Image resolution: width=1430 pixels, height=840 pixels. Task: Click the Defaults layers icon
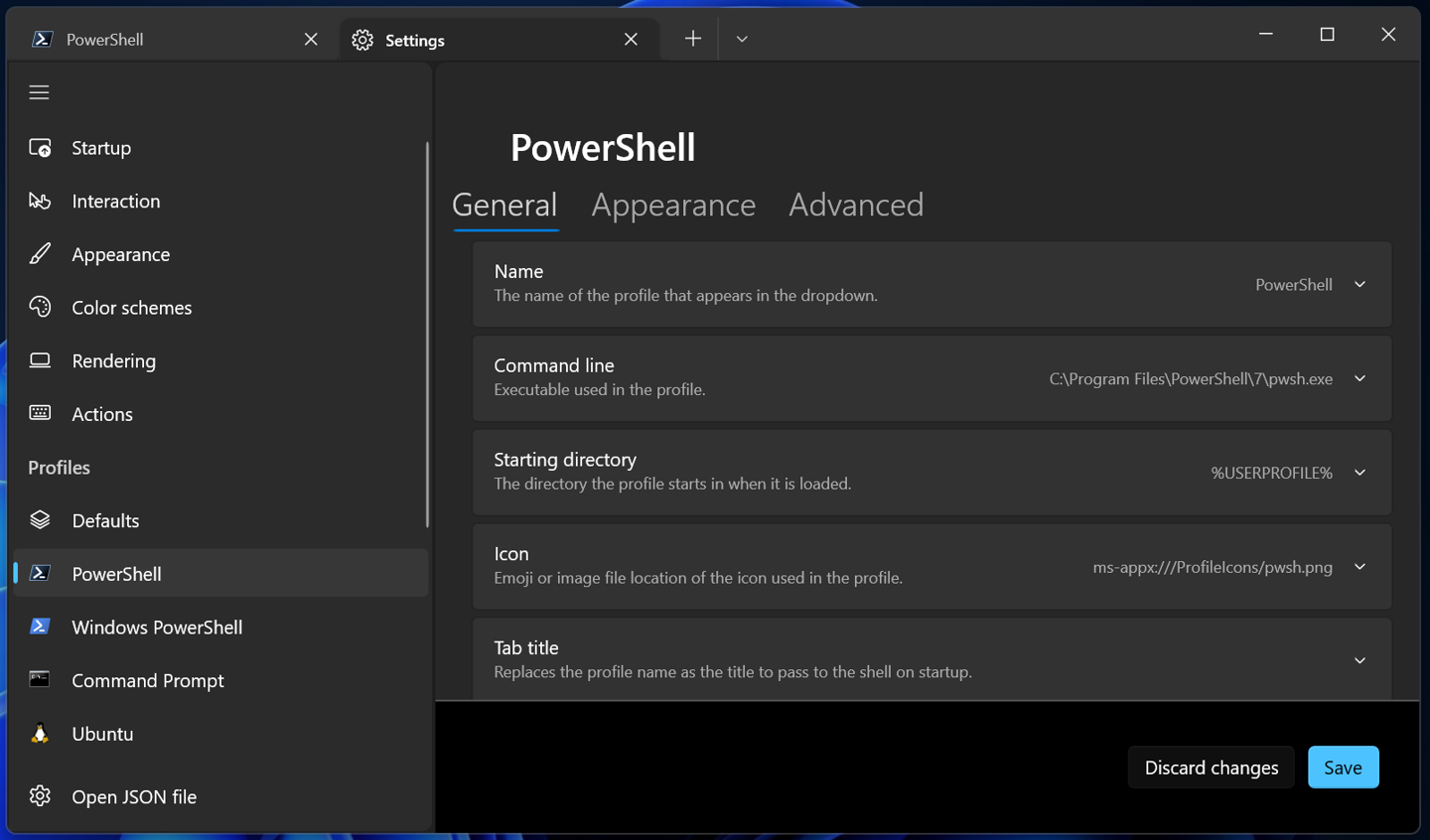[x=40, y=520]
